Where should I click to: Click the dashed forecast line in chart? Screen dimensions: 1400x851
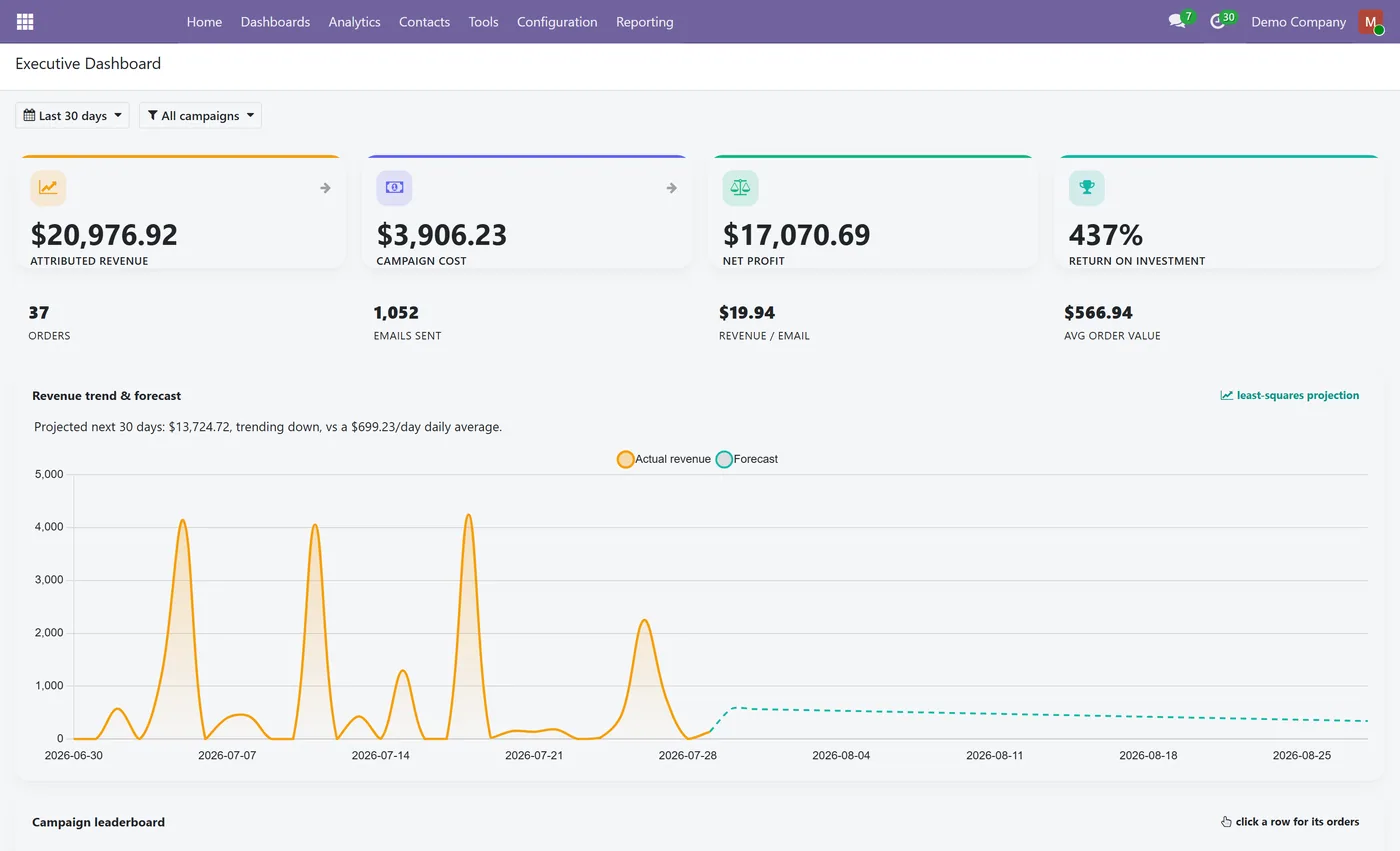click(x=1040, y=715)
